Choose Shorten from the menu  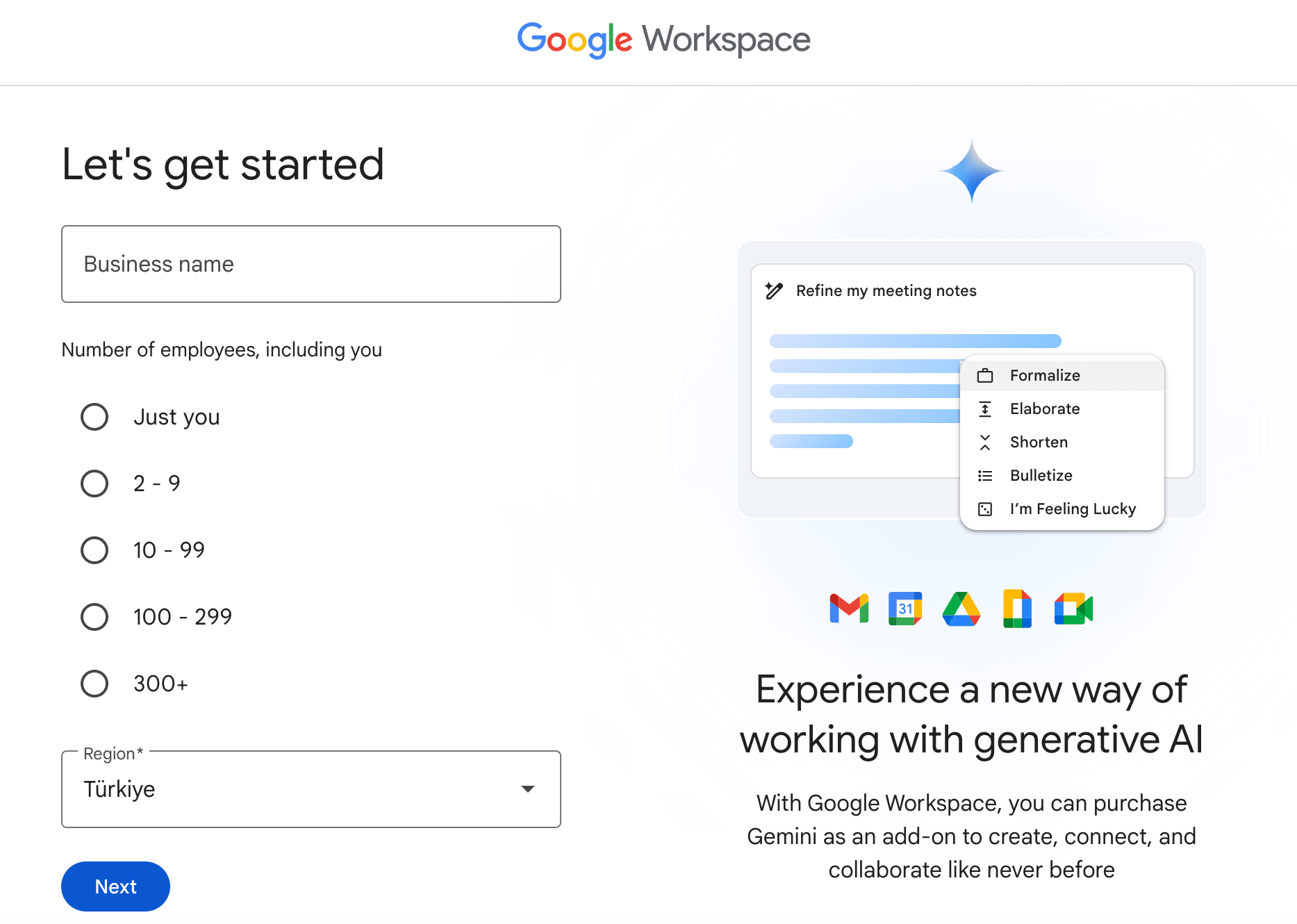click(x=1061, y=443)
